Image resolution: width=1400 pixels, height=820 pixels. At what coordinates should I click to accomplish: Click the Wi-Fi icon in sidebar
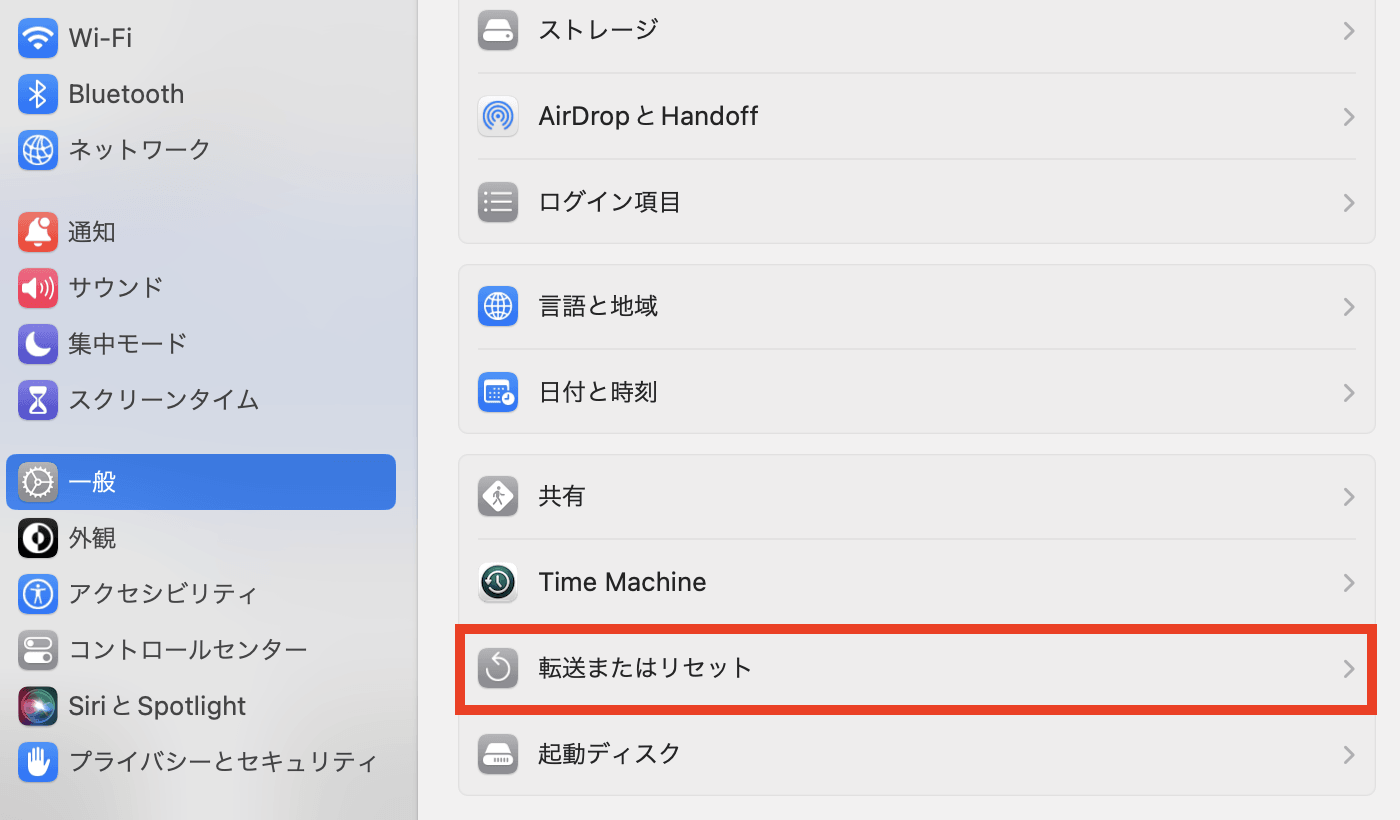[38, 39]
